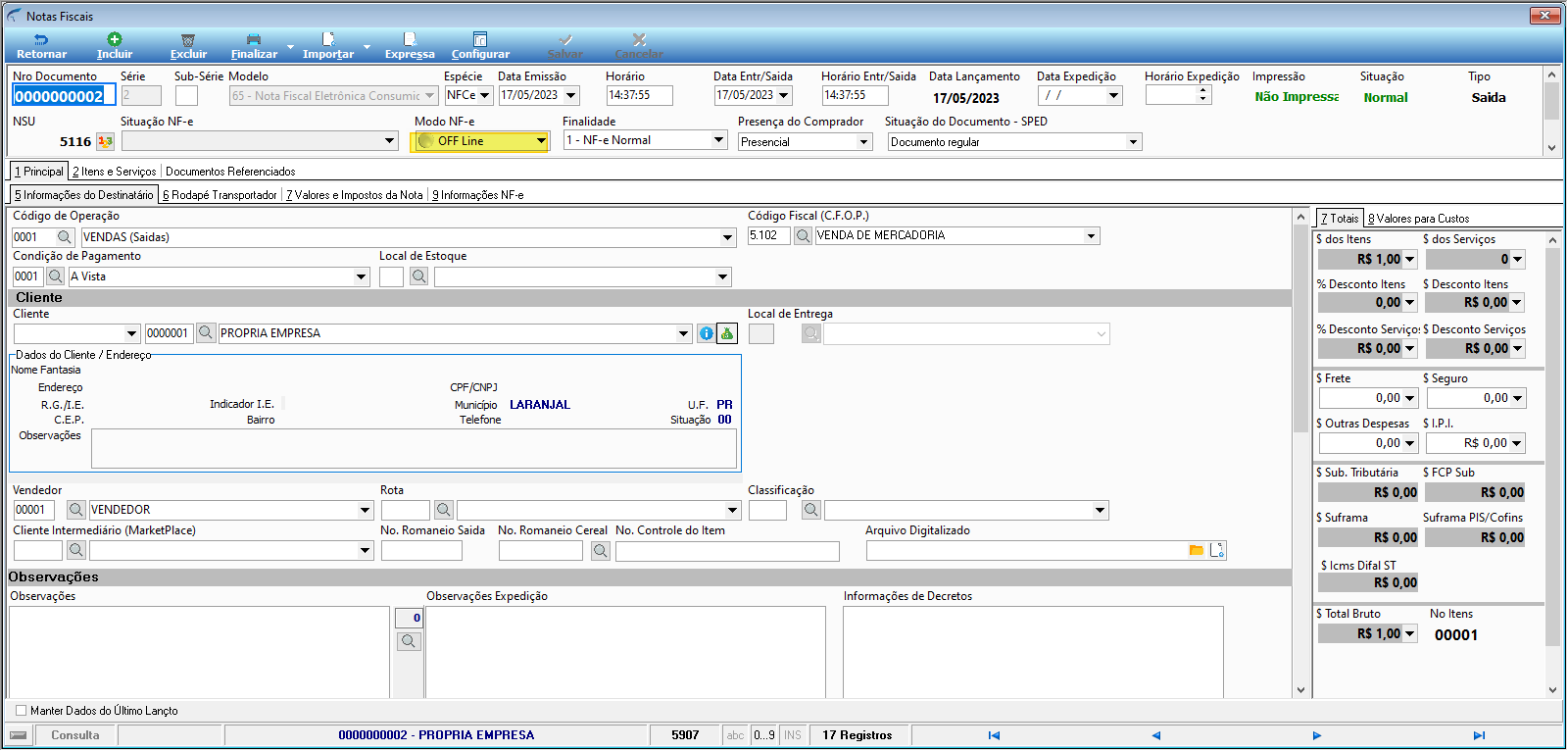1568x751 pixels.
Task: Click the header section's scrollbar
Action: (x=1551, y=112)
